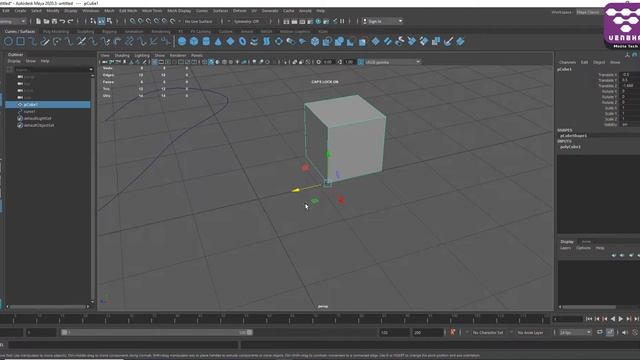Click the undo arrow icon

(62, 21)
